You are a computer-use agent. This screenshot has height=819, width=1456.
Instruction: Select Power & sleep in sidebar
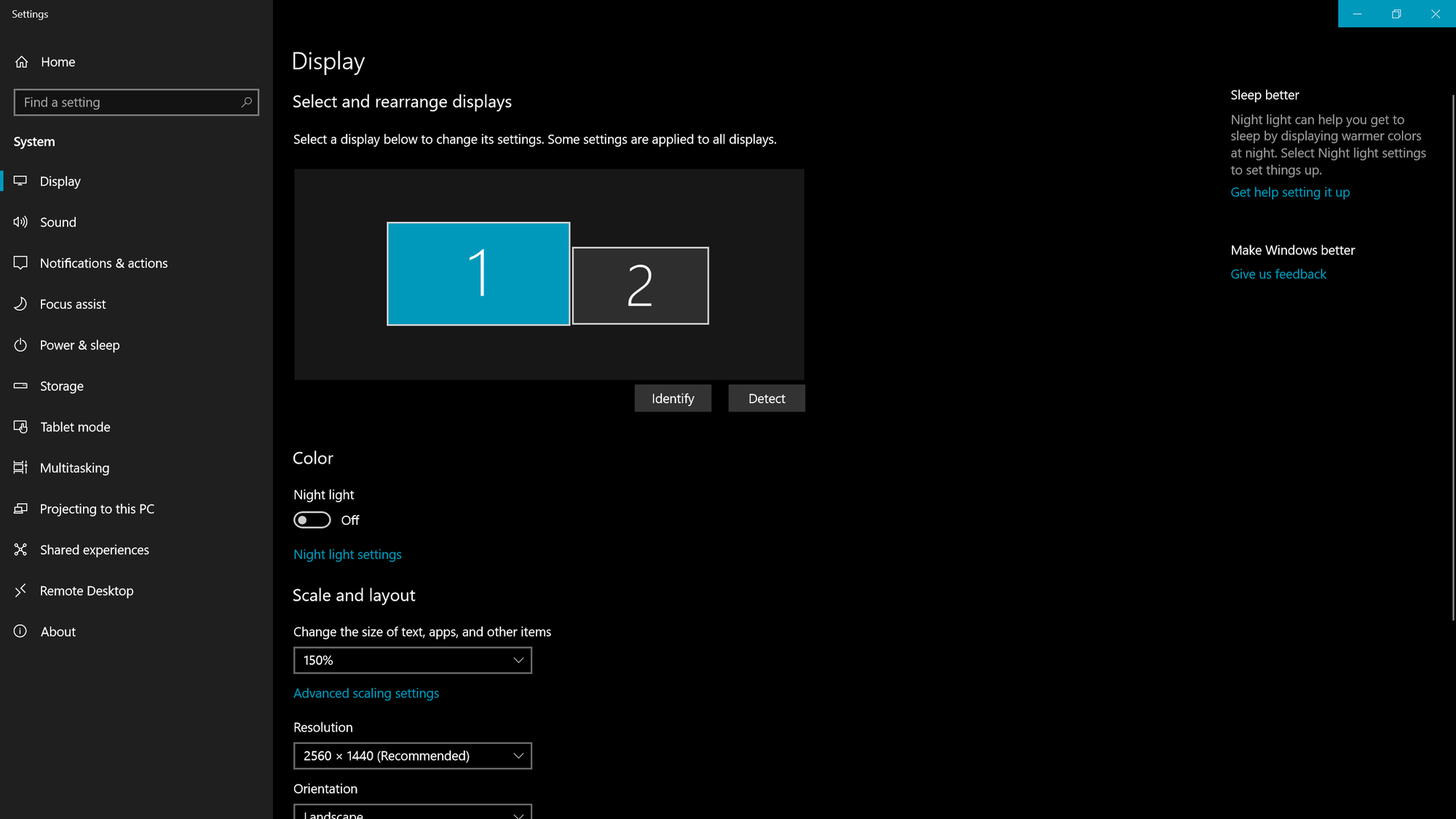pyautogui.click(x=136, y=345)
